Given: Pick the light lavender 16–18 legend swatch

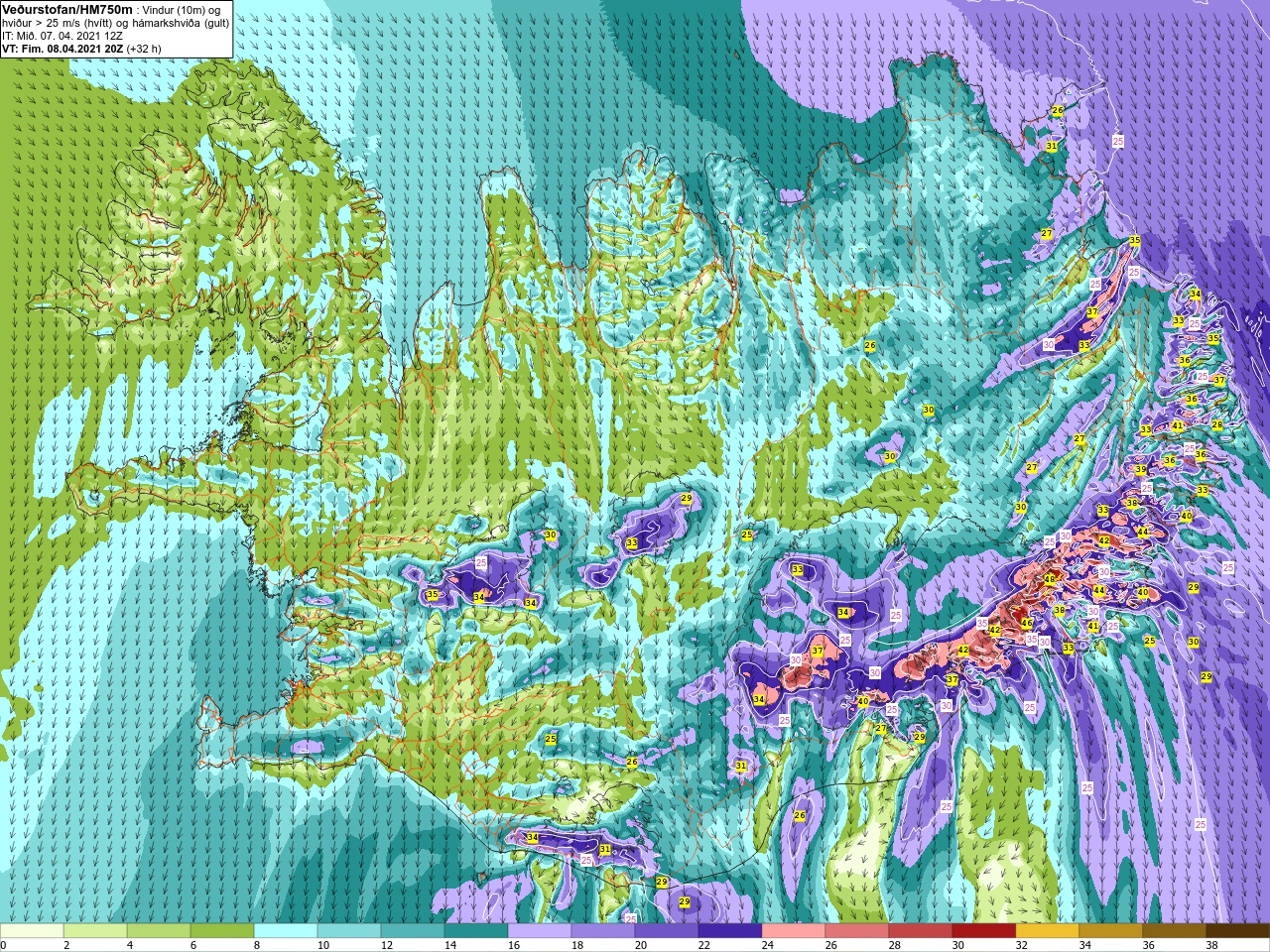Looking at the screenshot, I should (x=540, y=931).
